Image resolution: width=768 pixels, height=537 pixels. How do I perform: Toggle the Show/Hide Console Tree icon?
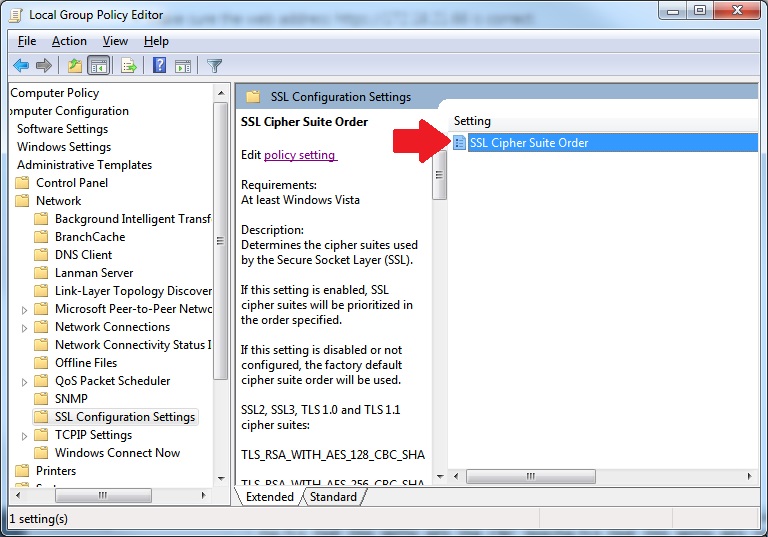(98, 66)
